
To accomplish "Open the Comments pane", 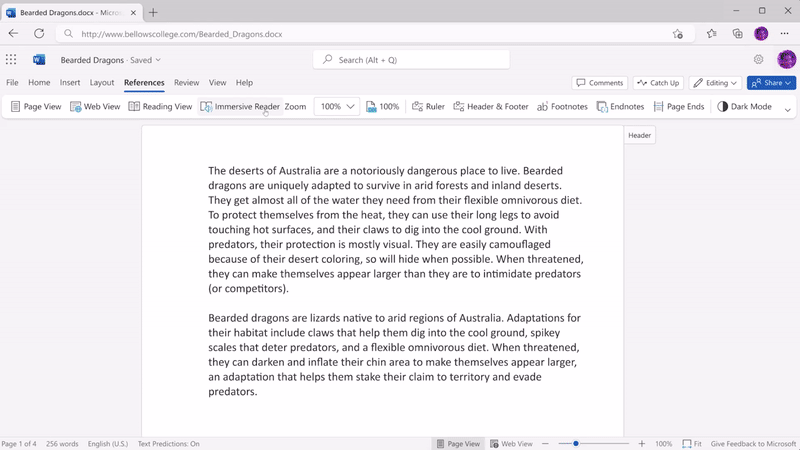I will pos(600,83).
